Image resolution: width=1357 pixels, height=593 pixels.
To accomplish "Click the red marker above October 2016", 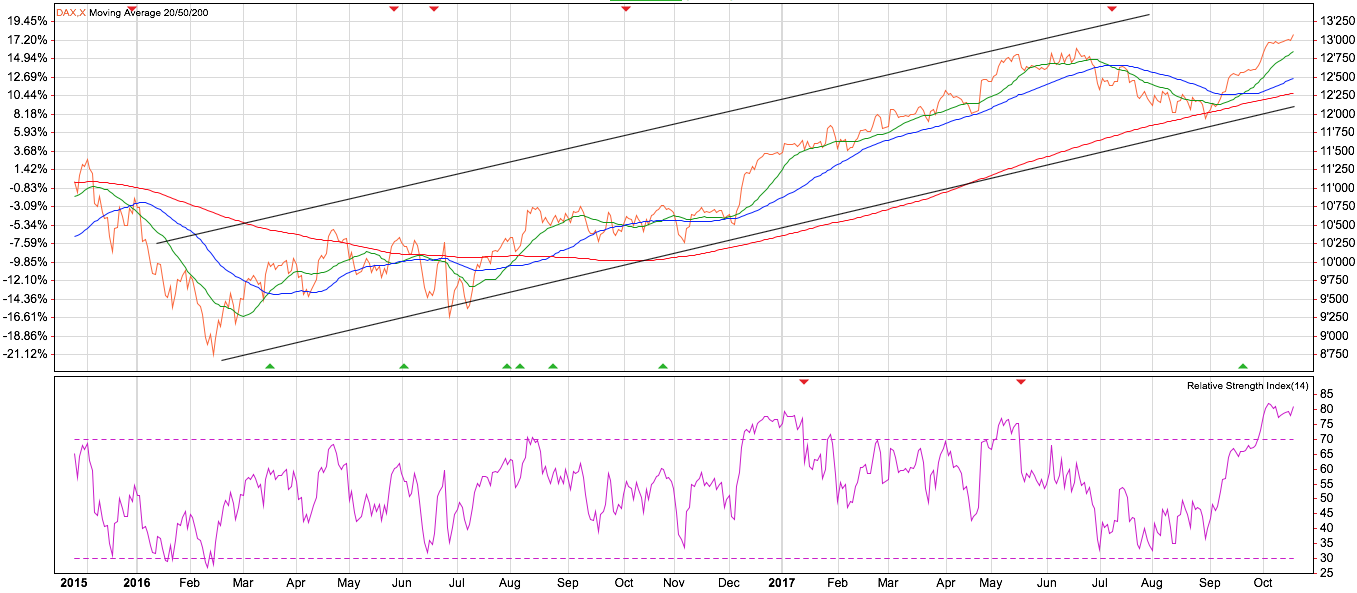I will 625,9.
